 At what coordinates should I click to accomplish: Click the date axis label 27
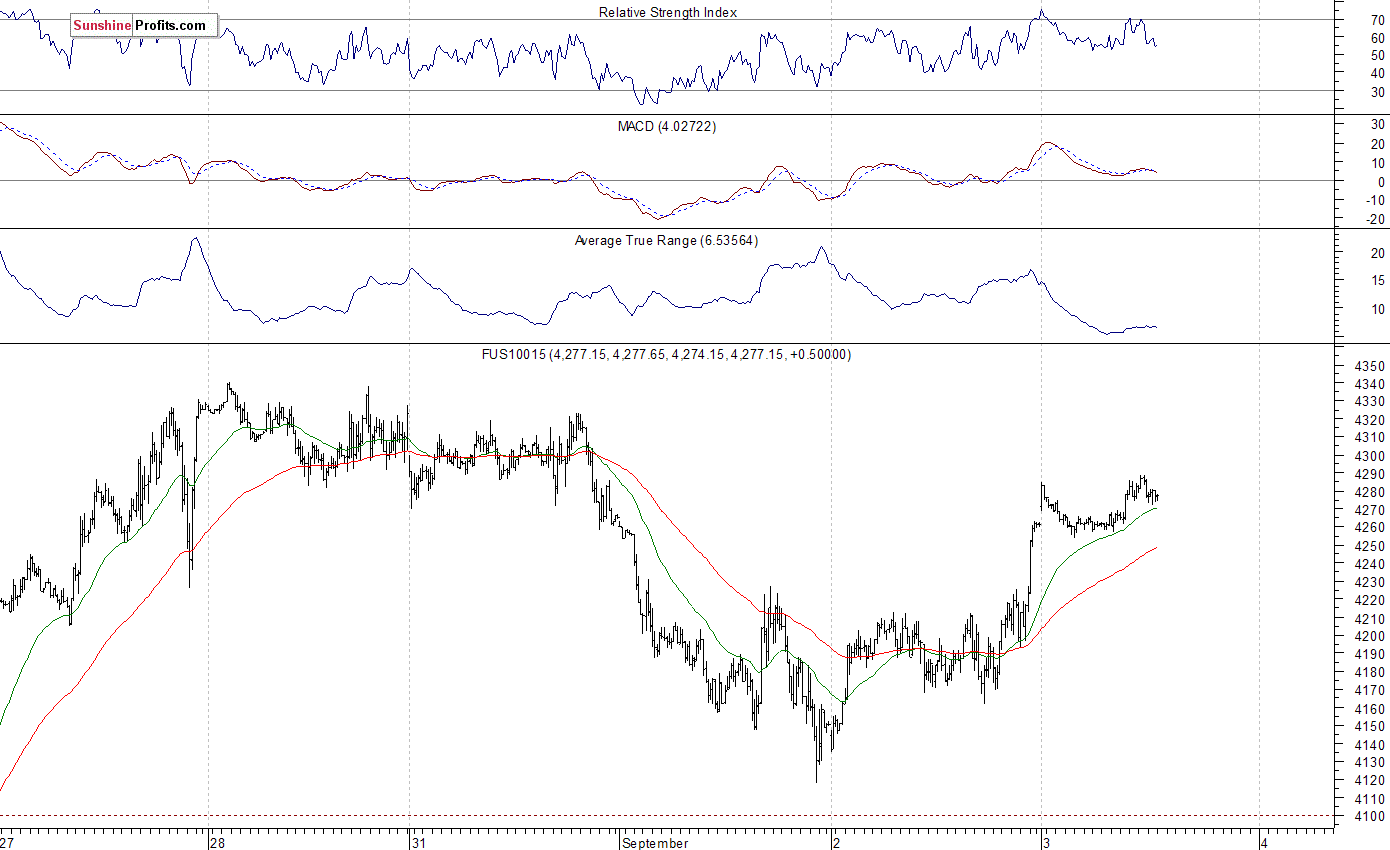(8, 843)
